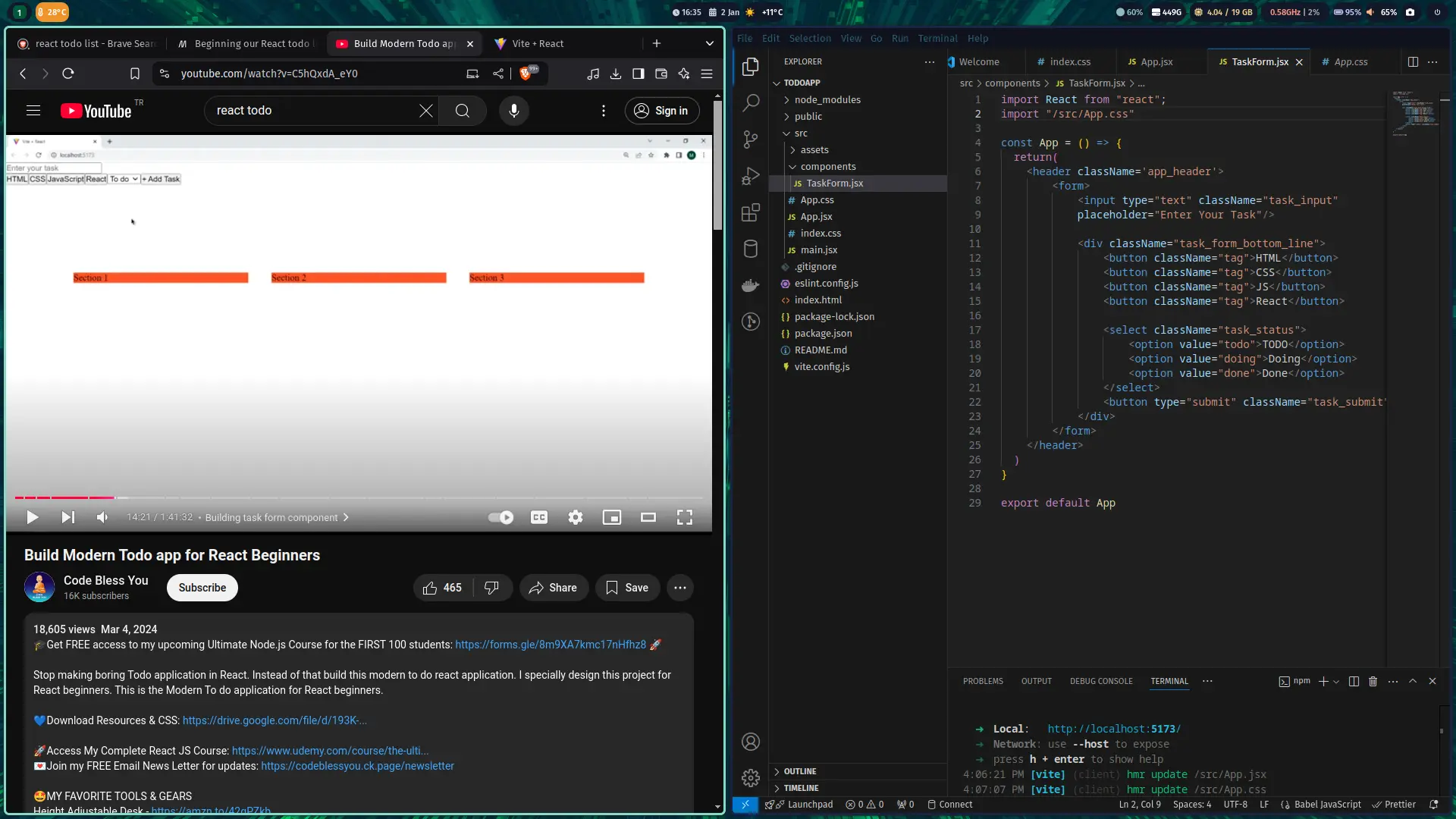The image size is (1456, 819).
Task: Open Accounts icon in VS Code activity bar
Action: [x=751, y=742]
